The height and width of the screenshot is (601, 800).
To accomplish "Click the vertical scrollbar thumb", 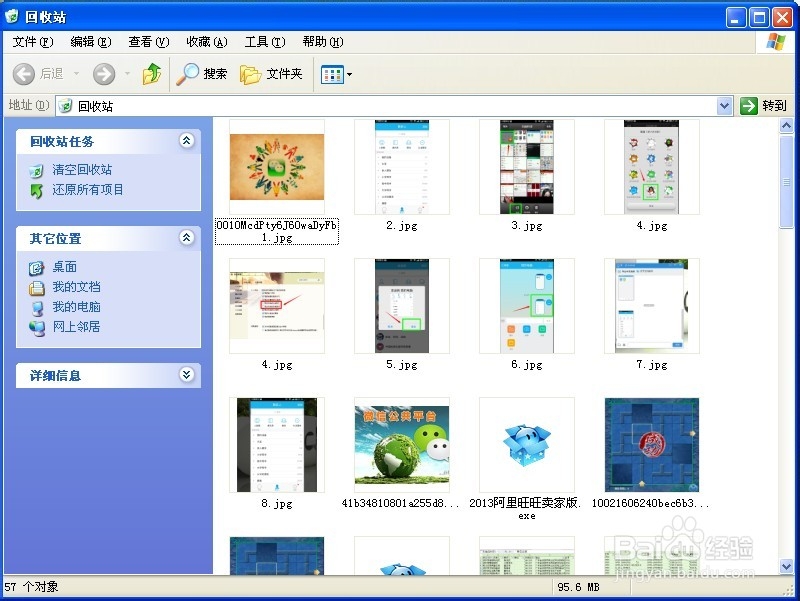I will click(x=786, y=181).
